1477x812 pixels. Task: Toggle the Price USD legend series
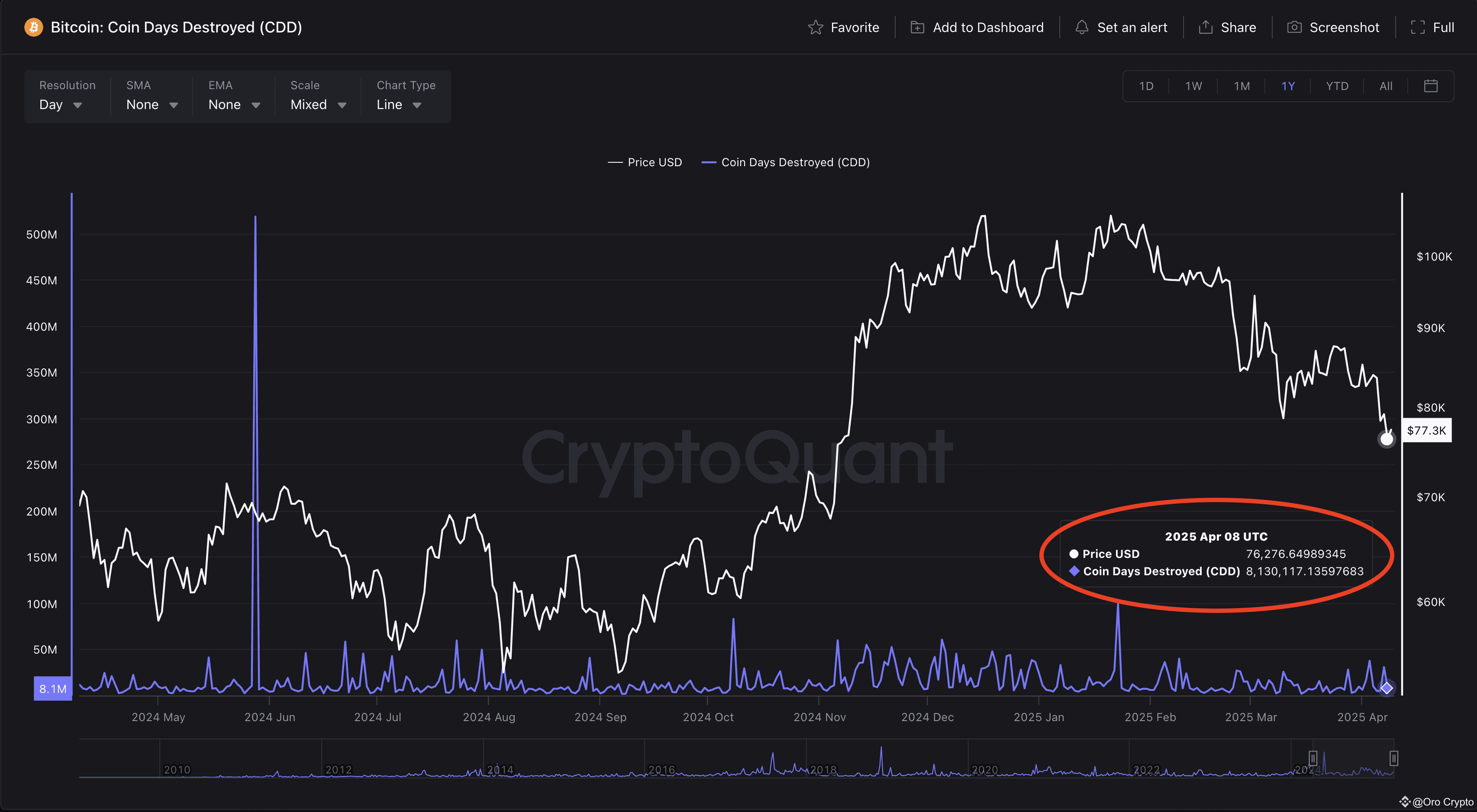(x=645, y=162)
